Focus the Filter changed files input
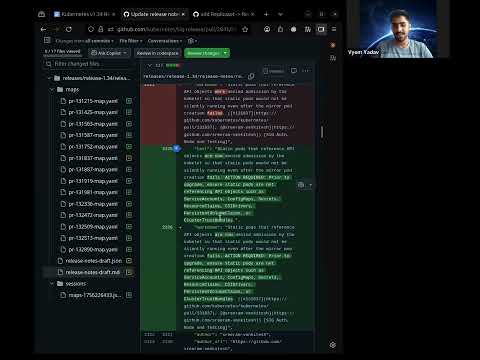The width and height of the screenshot is (480, 360). 89,64
